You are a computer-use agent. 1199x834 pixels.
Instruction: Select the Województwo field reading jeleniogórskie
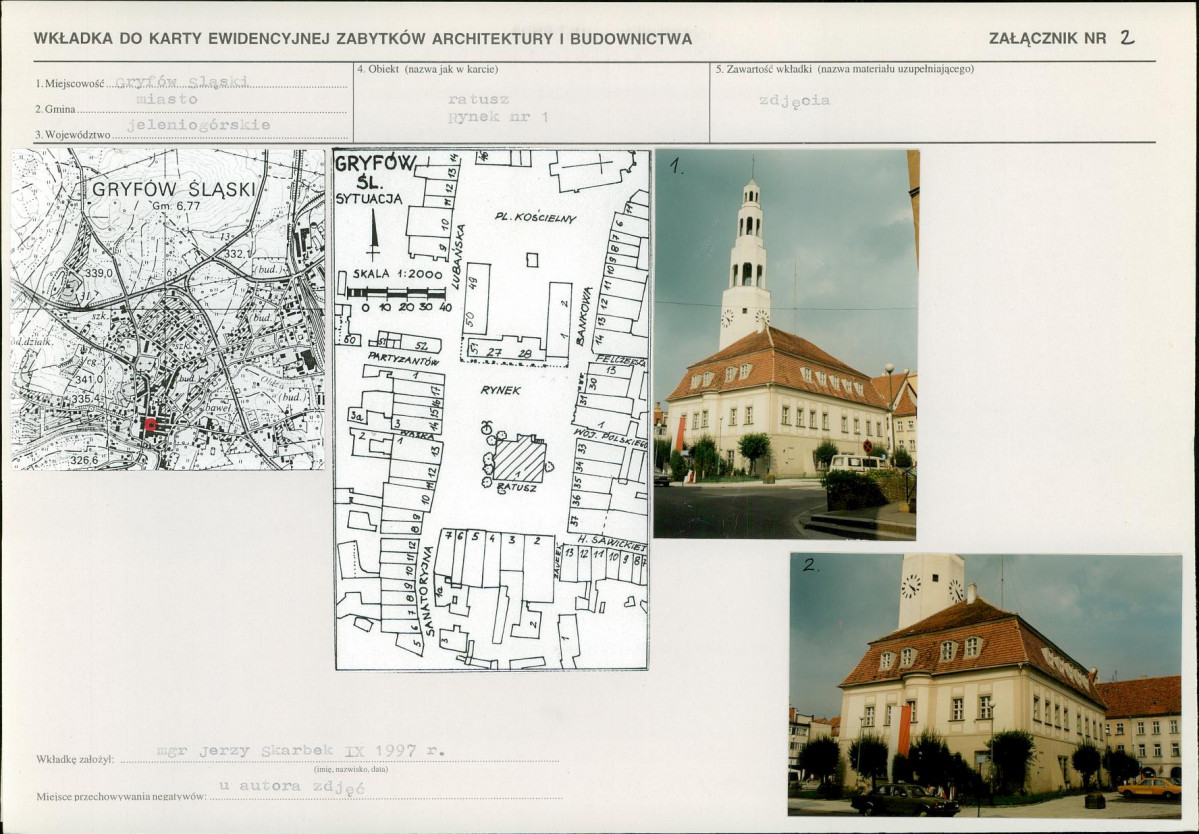coord(199,126)
